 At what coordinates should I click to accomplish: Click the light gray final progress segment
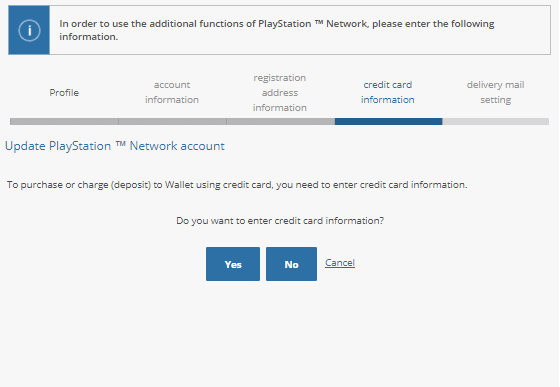click(496, 121)
